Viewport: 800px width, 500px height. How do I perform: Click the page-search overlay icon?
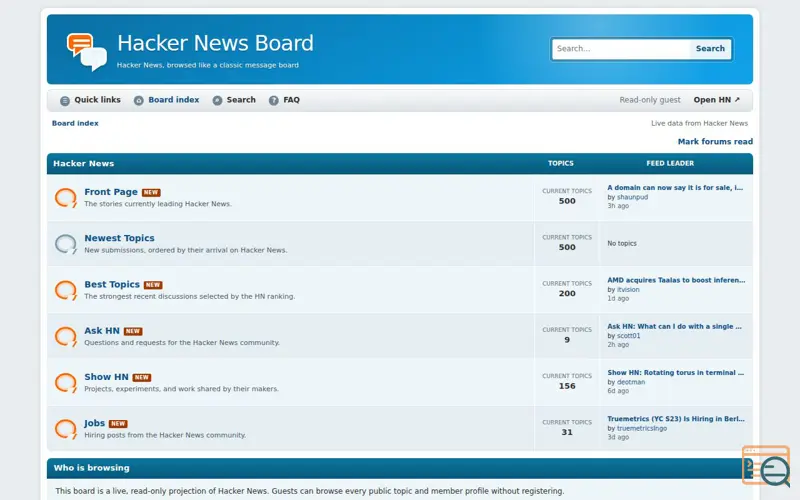coord(766,466)
